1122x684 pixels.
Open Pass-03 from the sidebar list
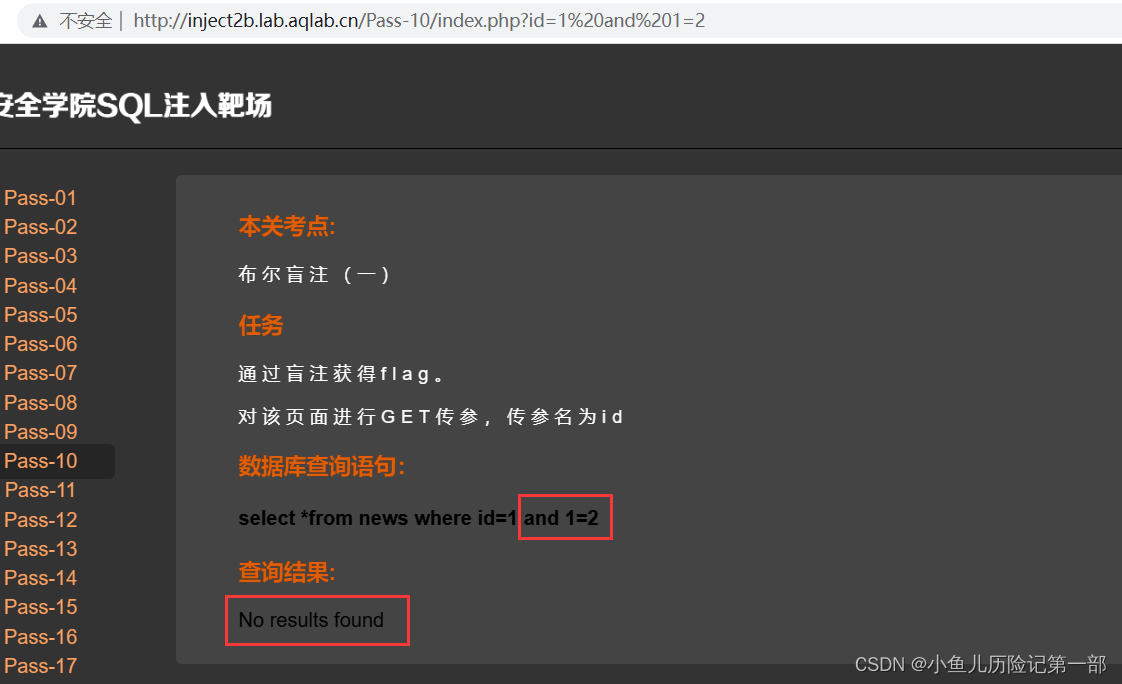pos(40,256)
